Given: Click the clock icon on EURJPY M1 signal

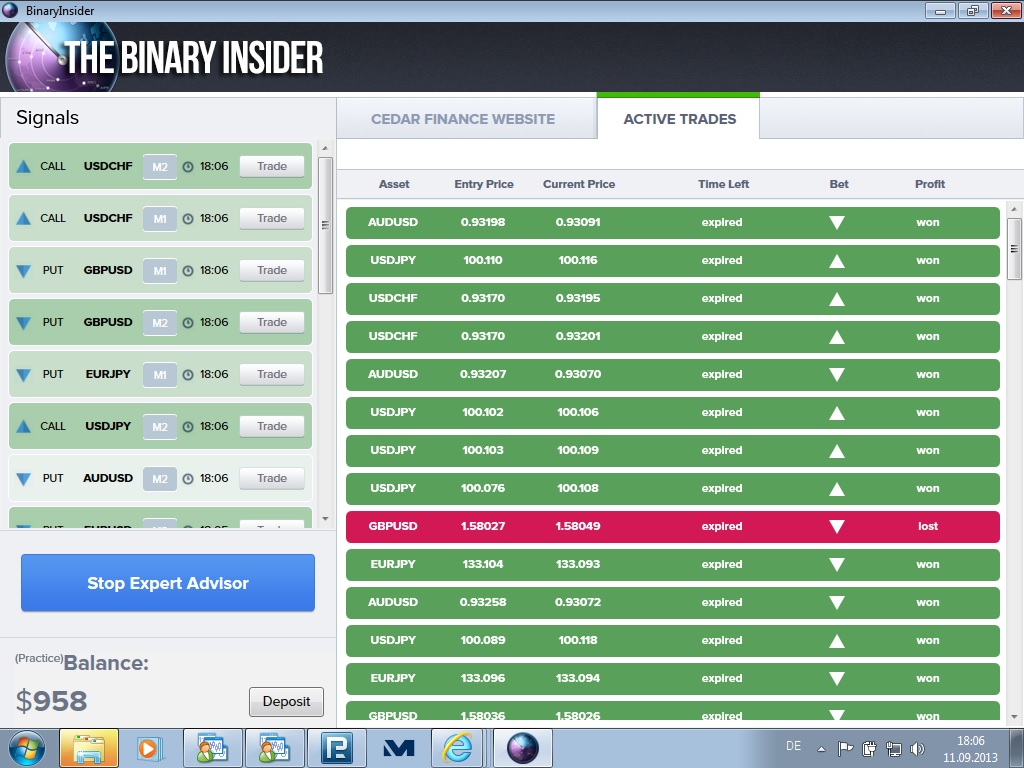Looking at the screenshot, I should click(188, 375).
